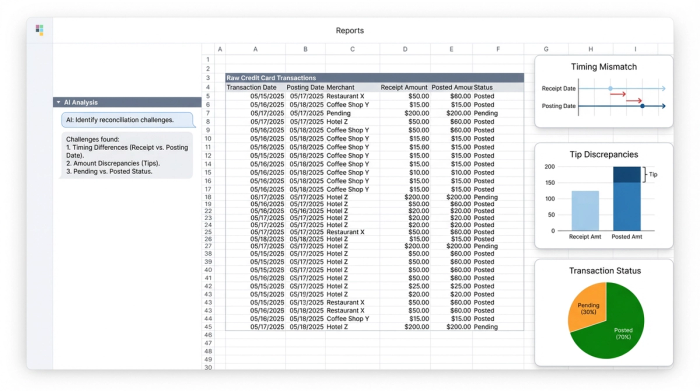Select column B header
Viewport: 700px width, 391px height.
click(x=305, y=49)
